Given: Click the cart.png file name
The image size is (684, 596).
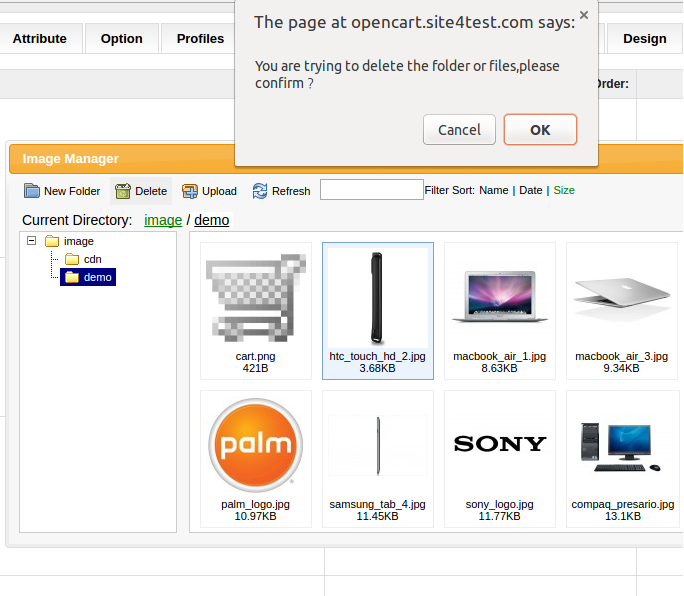Looking at the screenshot, I should tap(256, 356).
